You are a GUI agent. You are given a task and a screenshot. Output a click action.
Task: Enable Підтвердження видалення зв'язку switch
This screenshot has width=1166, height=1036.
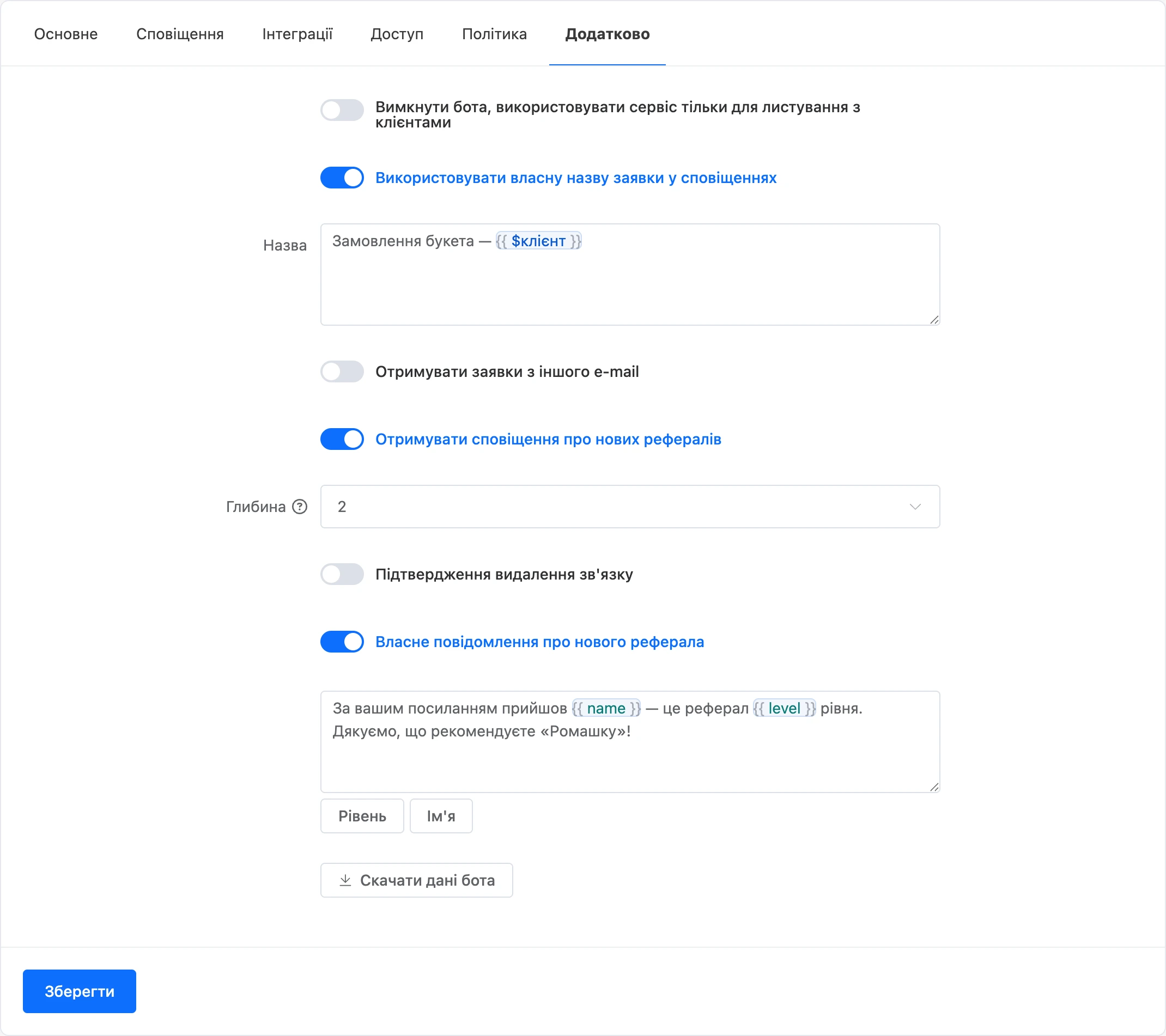[342, 574]
